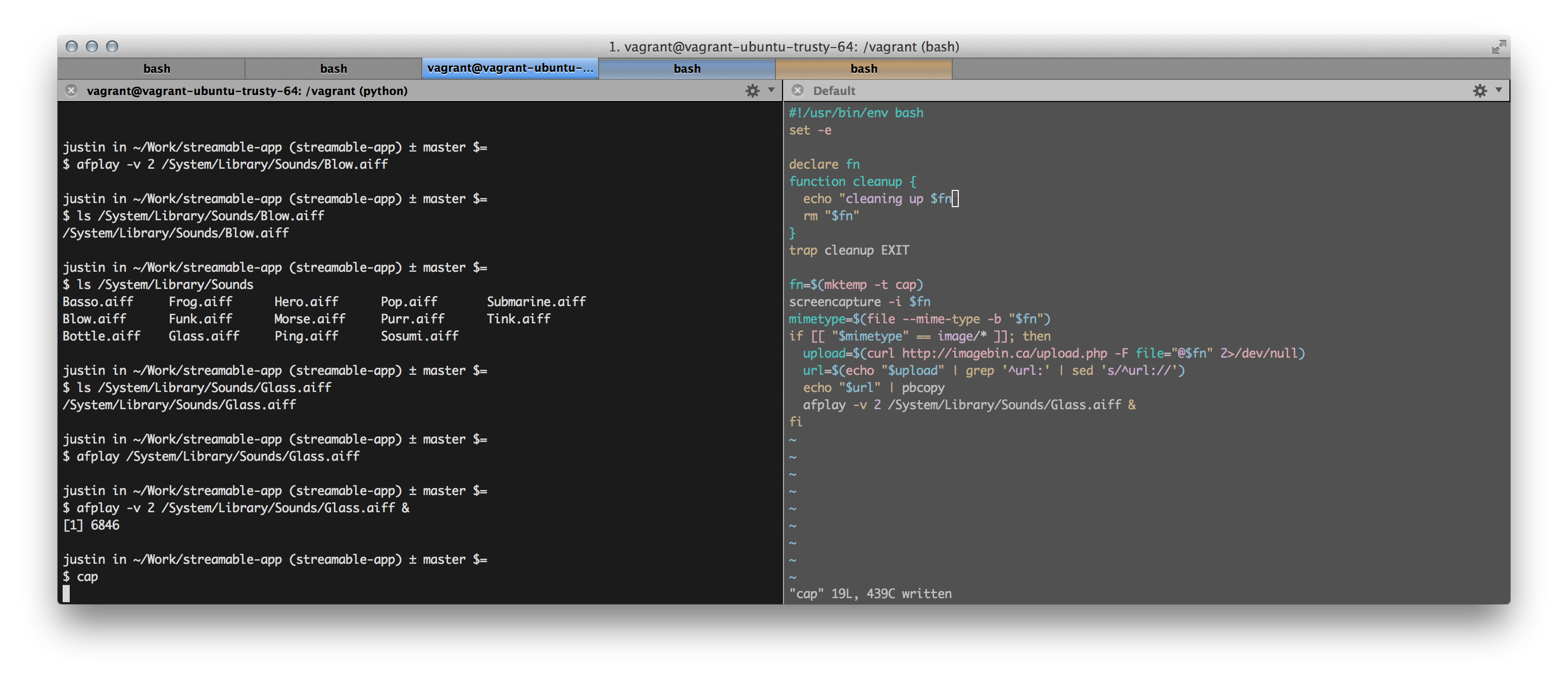The width and height of the screenshot is (1568, 684).
Task: Click Funk.aiff in the Sounds listing
Action: 200,319
